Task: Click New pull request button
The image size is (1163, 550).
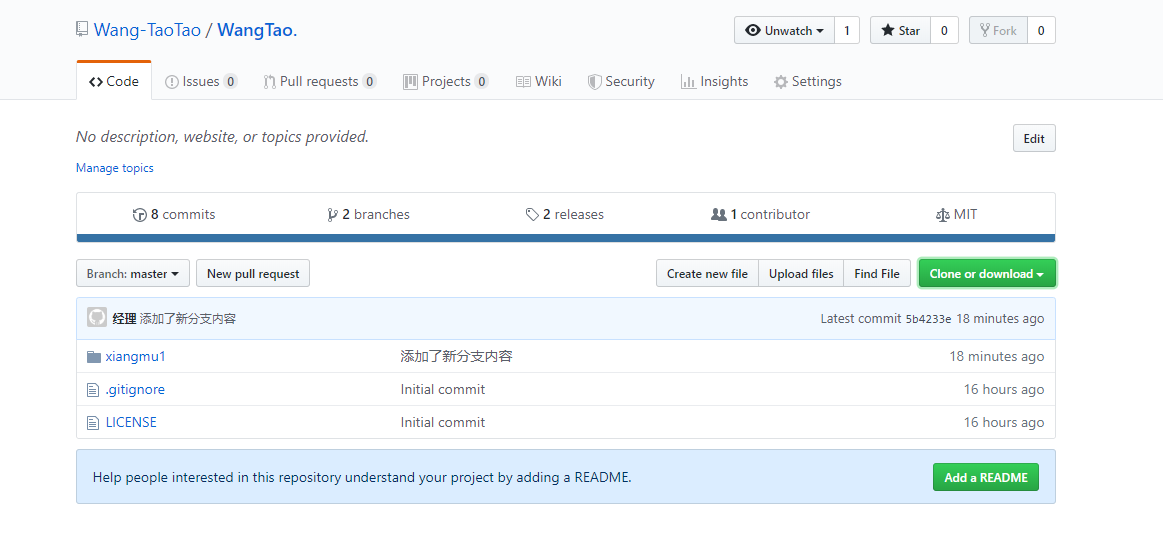Action: click(x=253, y=274)
